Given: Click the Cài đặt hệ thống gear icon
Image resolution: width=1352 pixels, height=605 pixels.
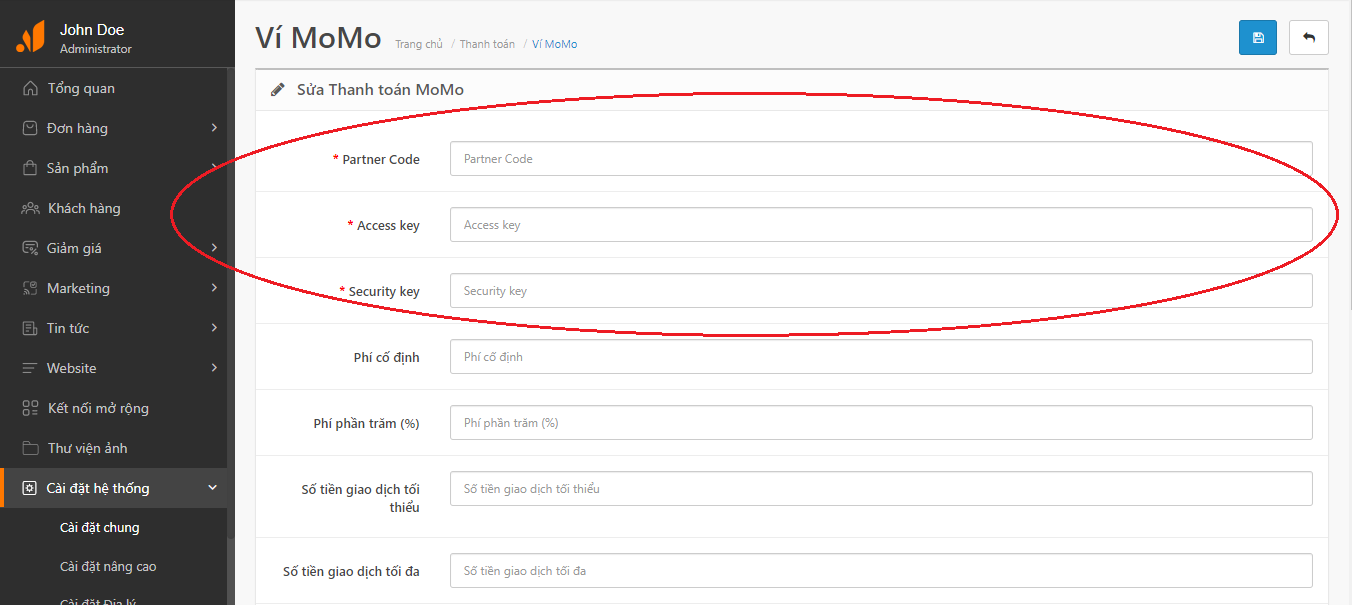Looking at the screenshot, I should (30, 488).
